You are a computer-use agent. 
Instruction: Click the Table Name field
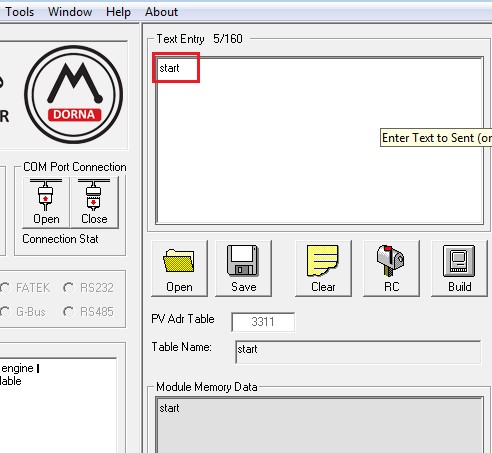pyautogui.click(x=358, y=352)
